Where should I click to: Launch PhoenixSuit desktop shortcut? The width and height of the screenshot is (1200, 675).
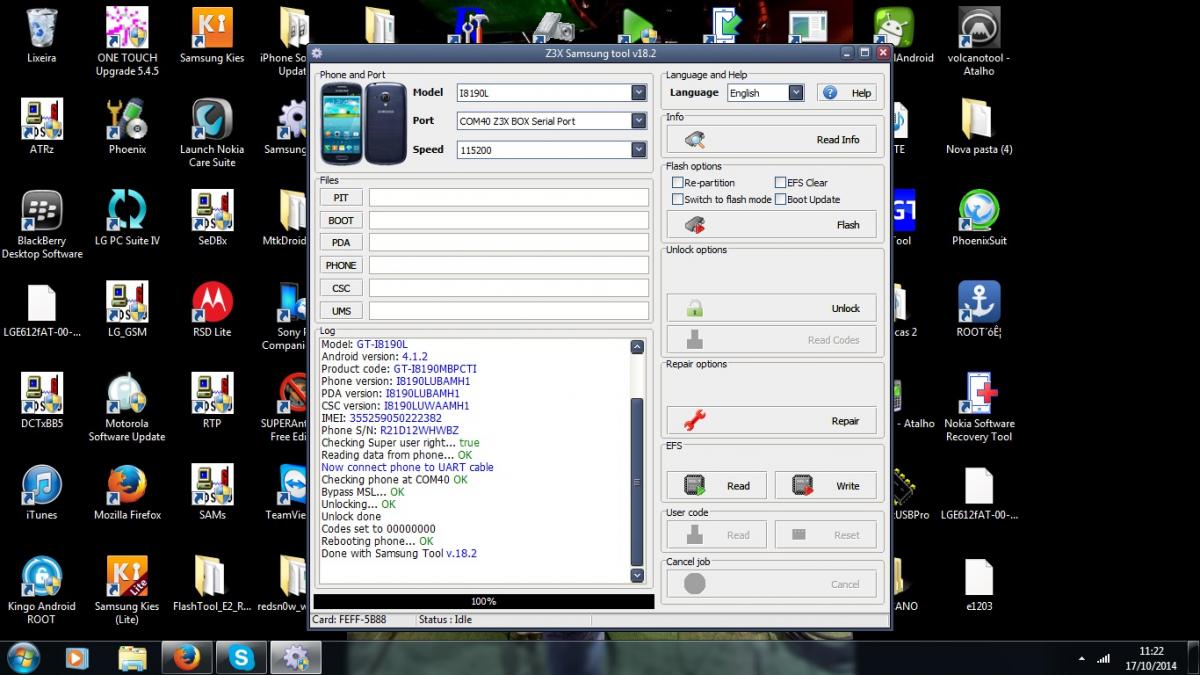[979, 218]
